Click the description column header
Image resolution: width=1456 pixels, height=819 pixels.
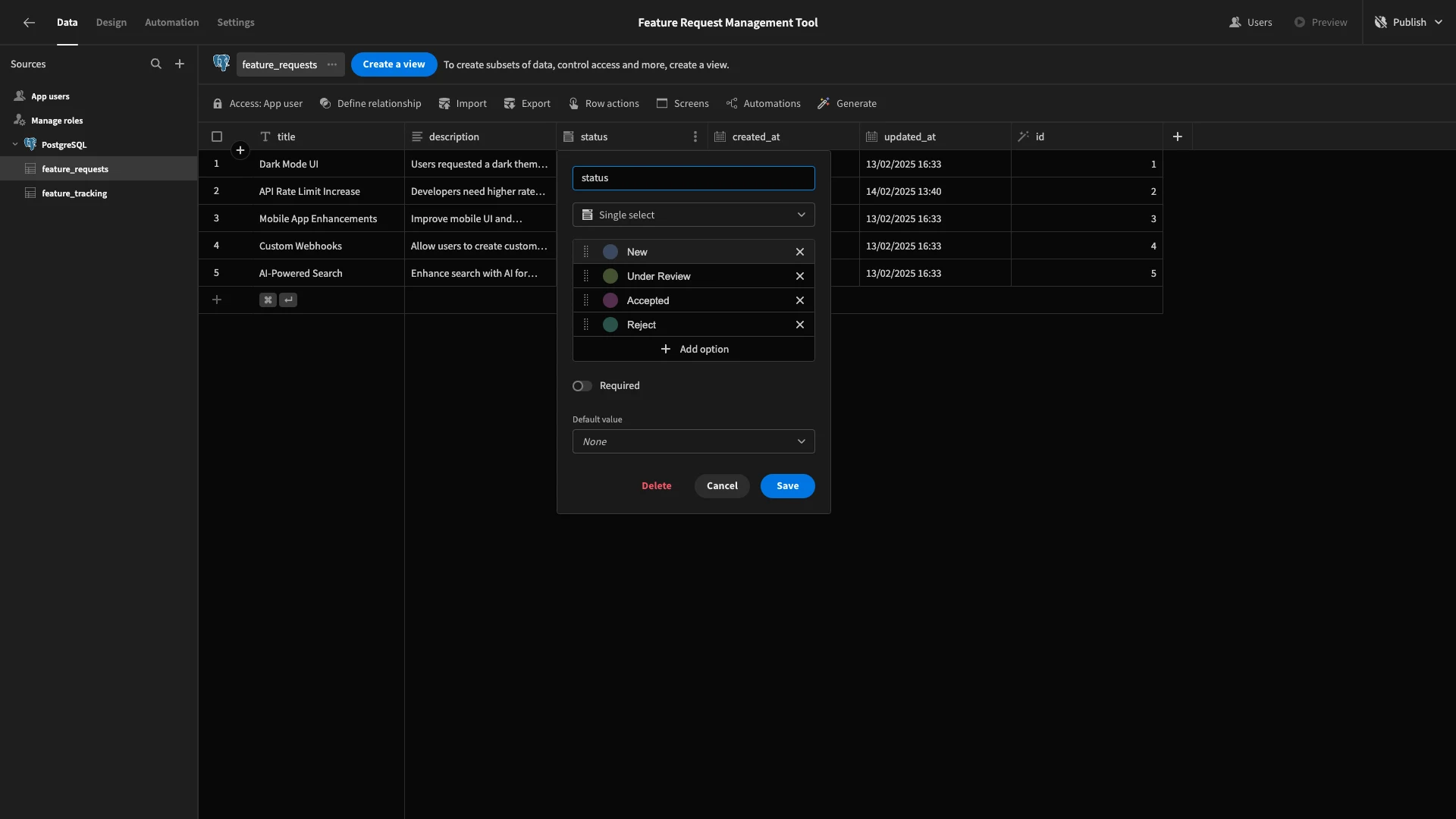click(480, 136)
